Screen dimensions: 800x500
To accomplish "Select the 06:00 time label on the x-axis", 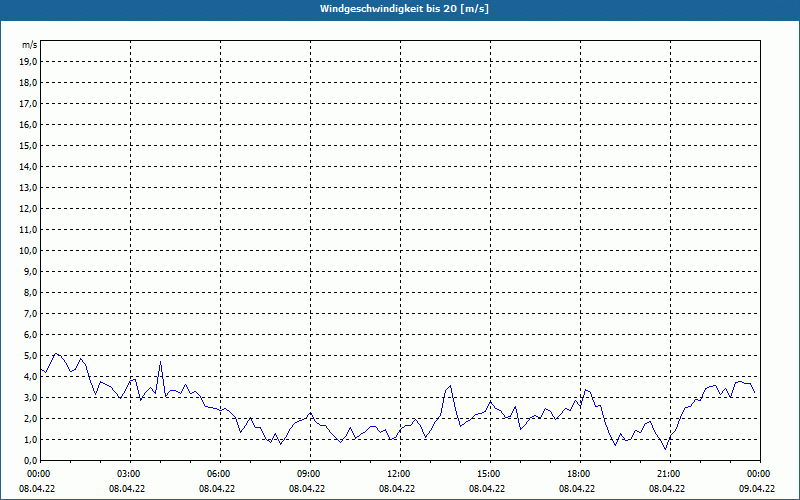I will click(x=220, y=474).
